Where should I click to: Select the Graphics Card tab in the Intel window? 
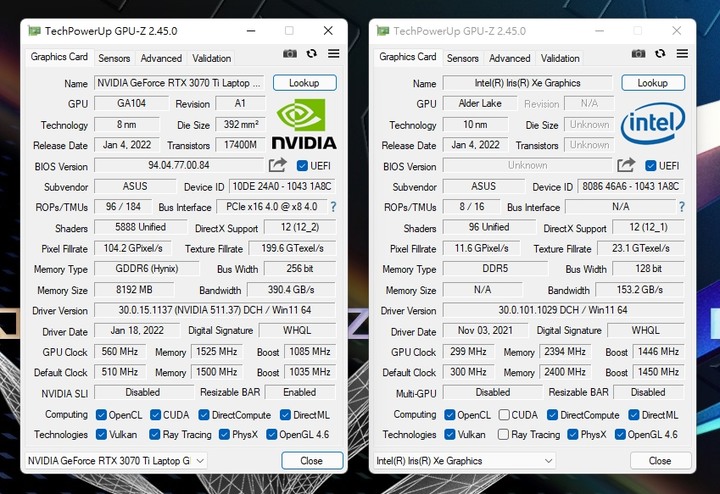pyautogui.click(x=408, y=57)
